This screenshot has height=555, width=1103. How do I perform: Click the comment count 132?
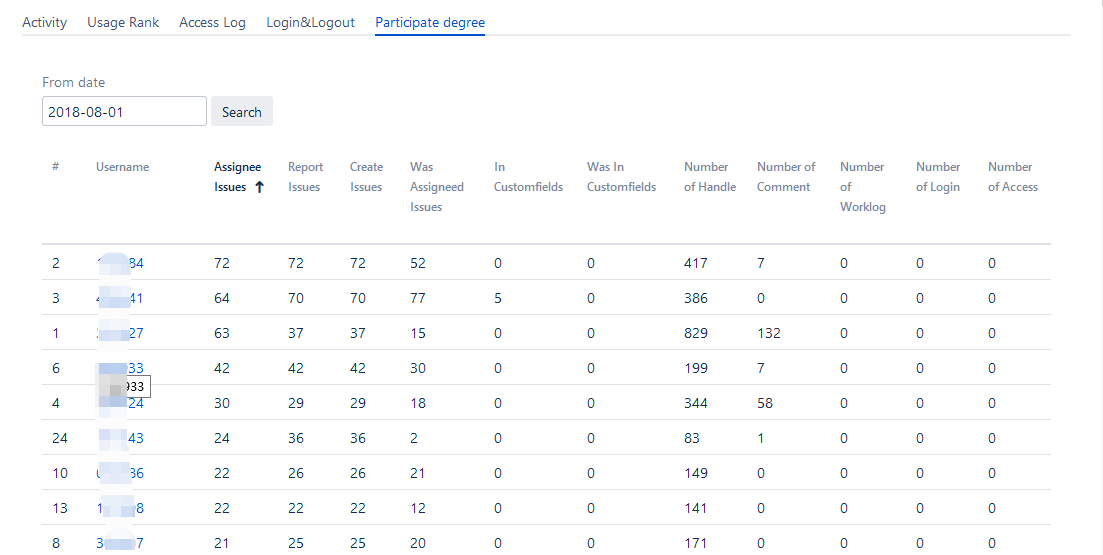tap(769, 333)
